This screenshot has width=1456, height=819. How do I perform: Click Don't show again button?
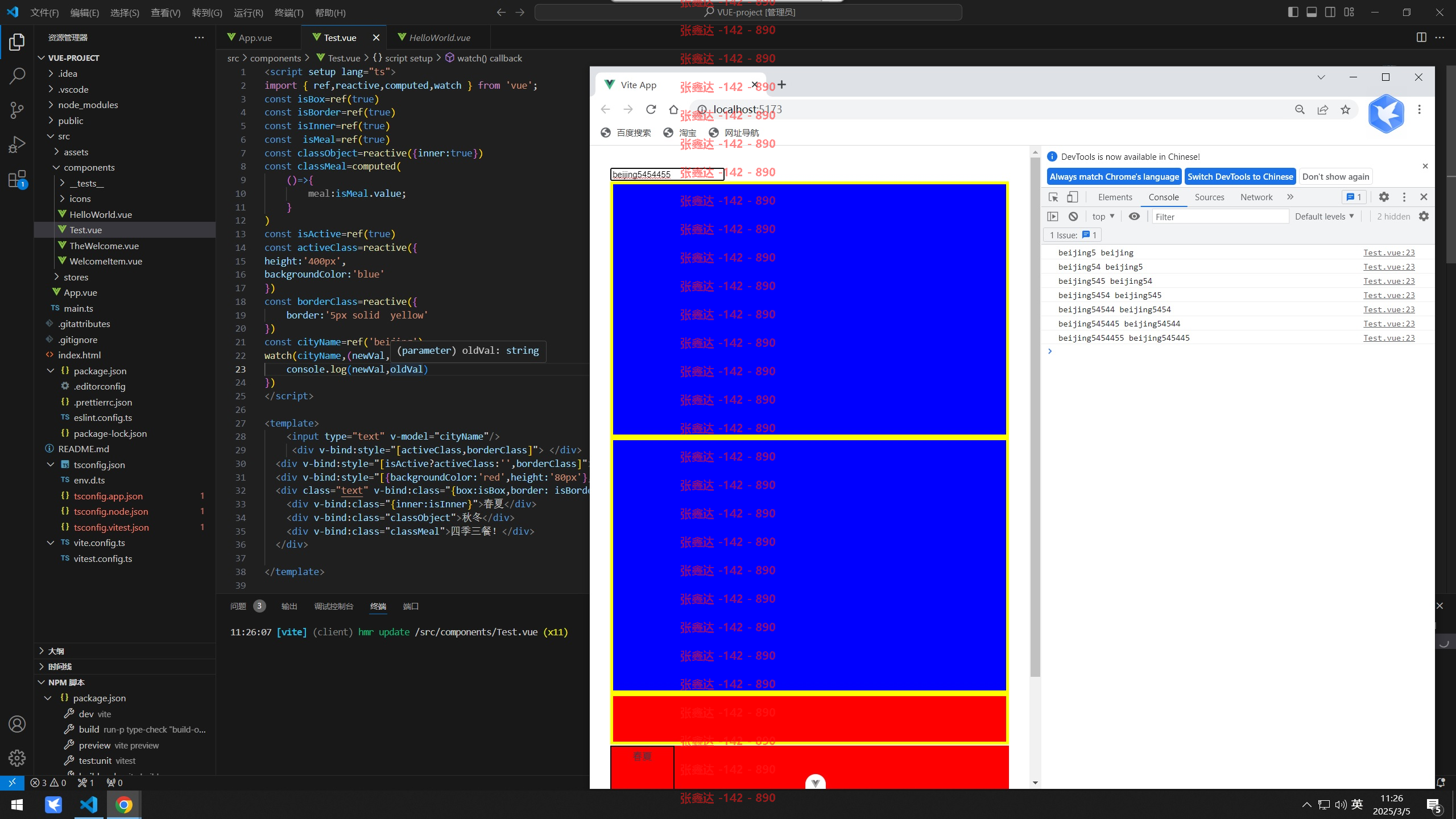pos(1335,176)
